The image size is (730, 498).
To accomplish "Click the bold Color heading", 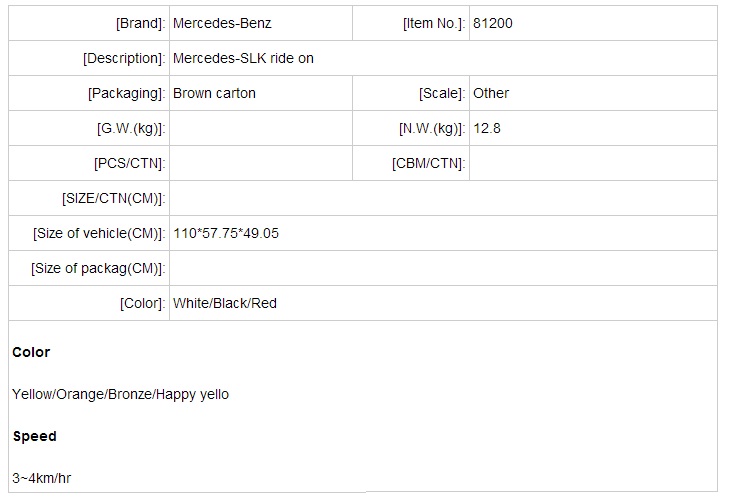I will 31,352.
